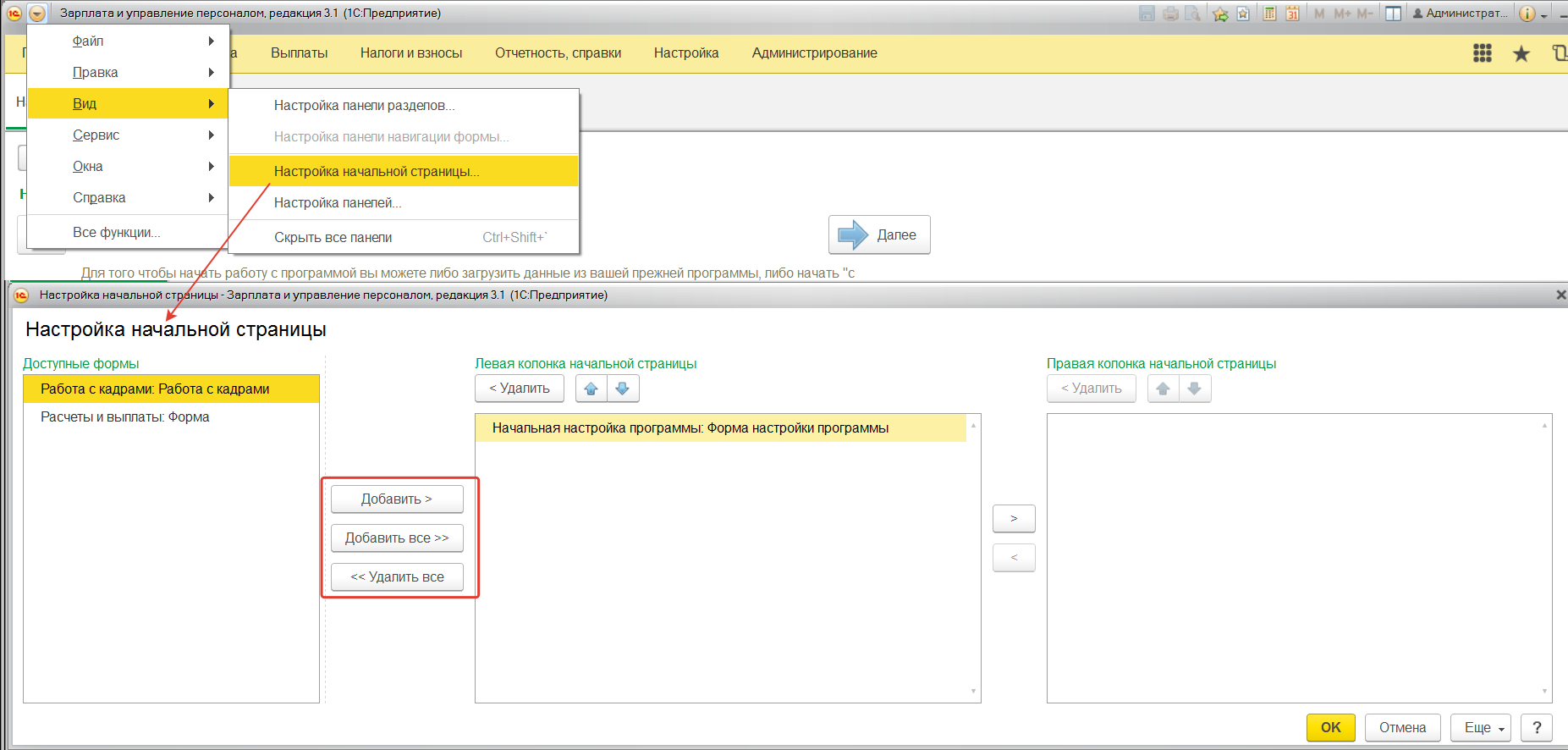This screenshot has height=750, width=1568.
Task: Click the M- memory button
Action: [1364, 14]
